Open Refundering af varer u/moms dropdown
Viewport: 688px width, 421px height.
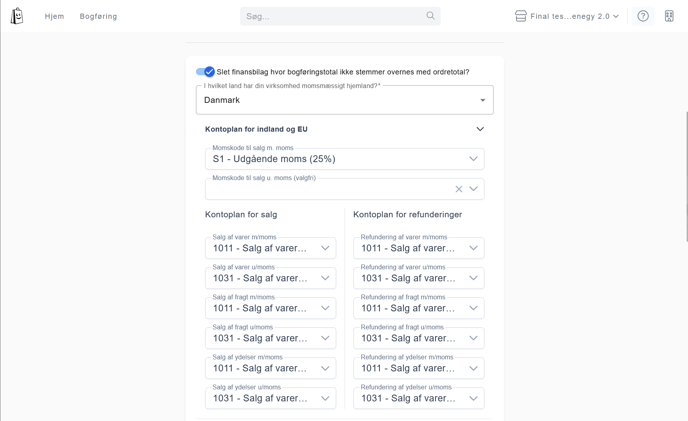click(419, 278)
